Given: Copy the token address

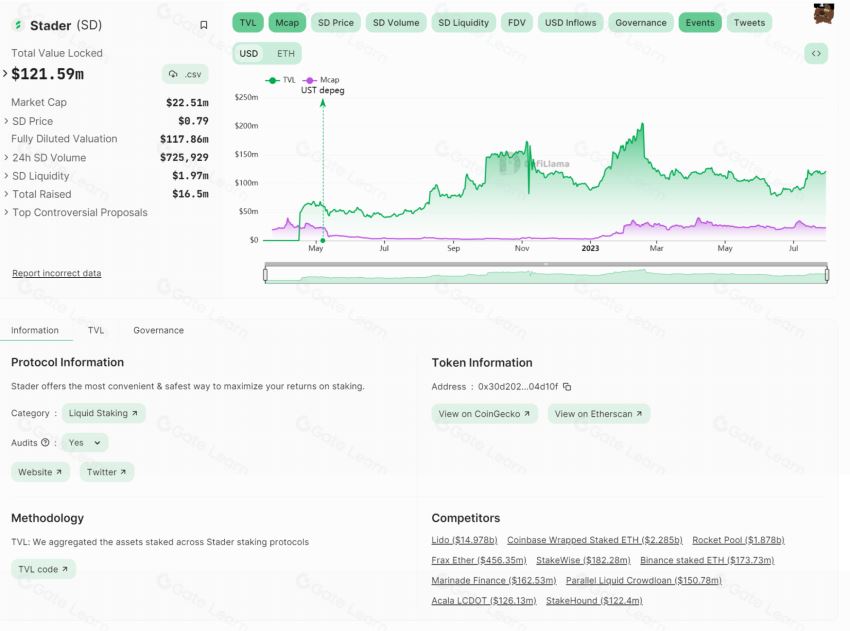Looking at the screenshot, I should pos(567,387).
